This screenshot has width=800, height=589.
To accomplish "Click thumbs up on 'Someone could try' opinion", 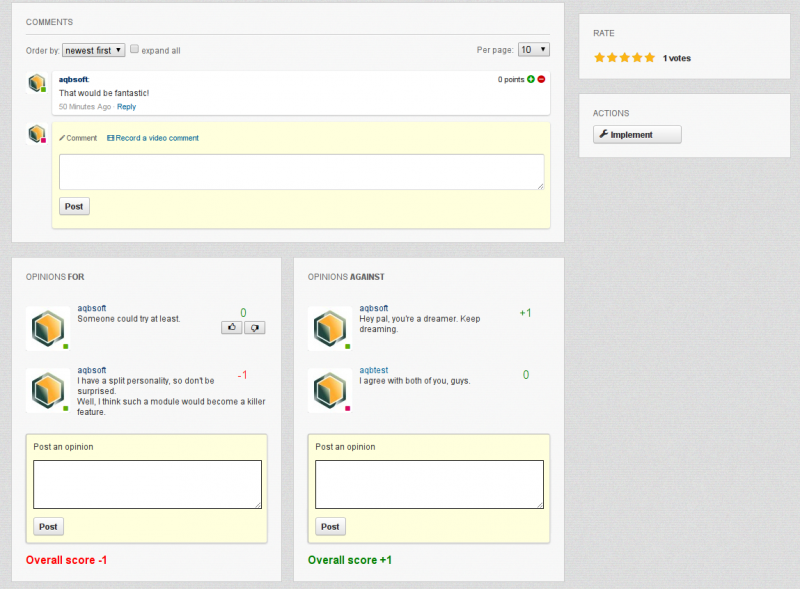I will point(232,327).
